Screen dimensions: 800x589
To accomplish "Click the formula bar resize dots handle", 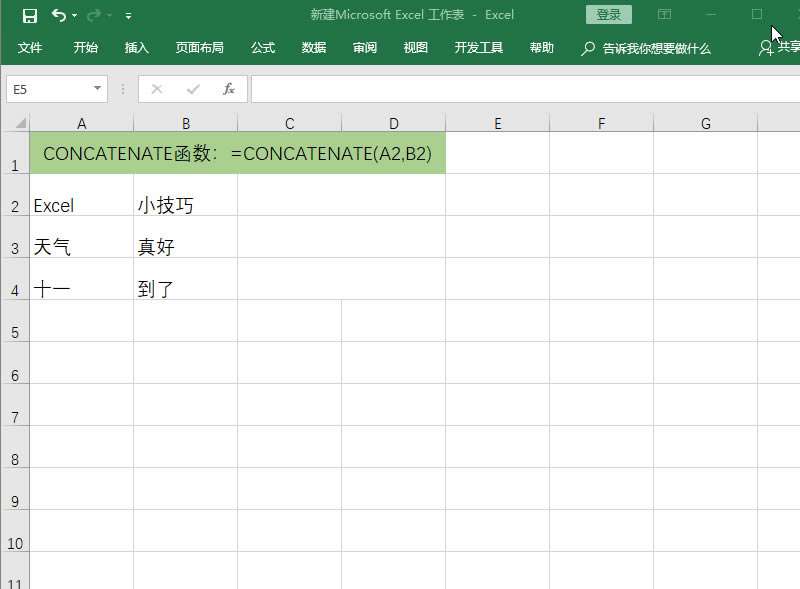I will pyautogui.click(x=123, y=89).
